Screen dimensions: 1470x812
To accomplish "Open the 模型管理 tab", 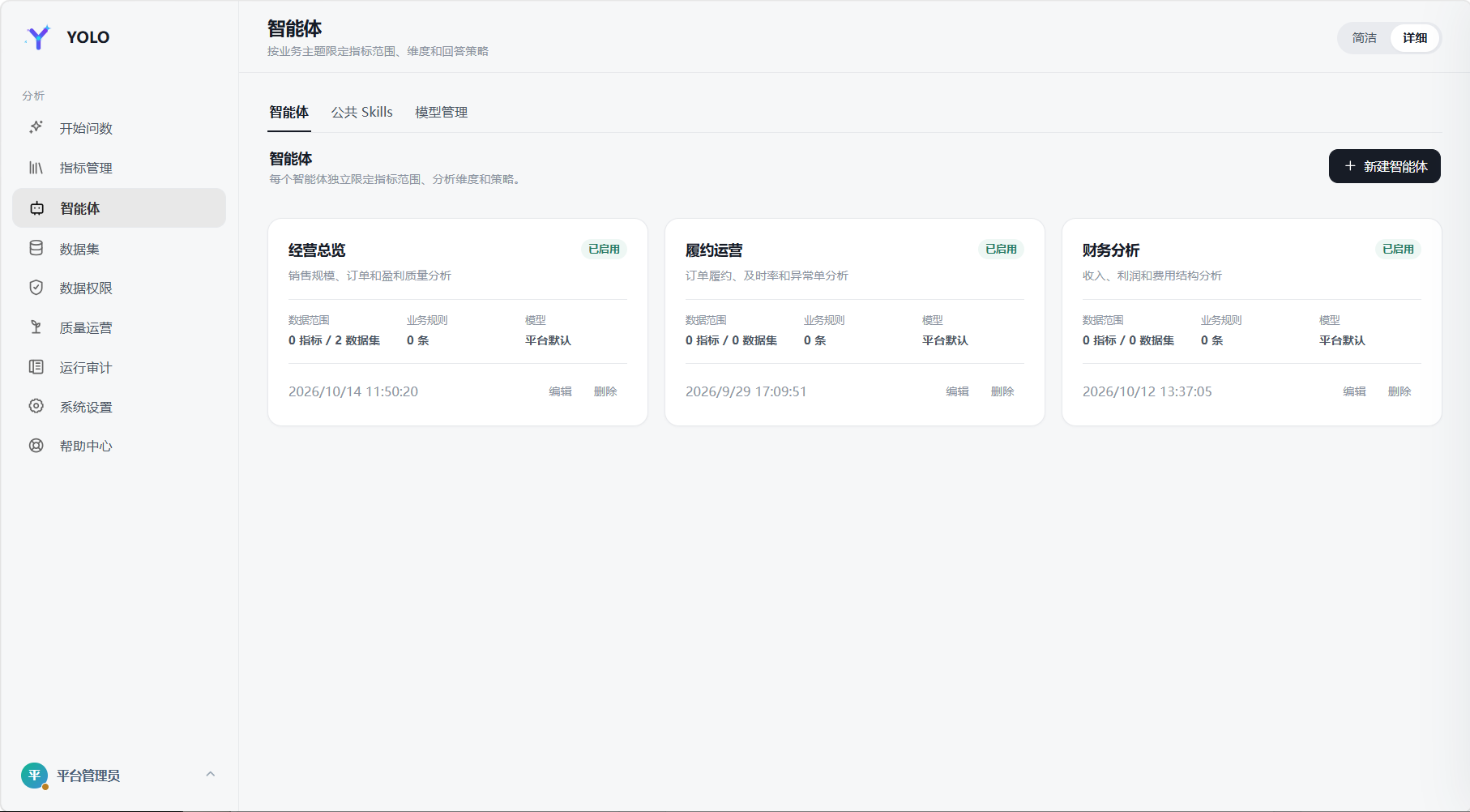I will pos(441,112).
